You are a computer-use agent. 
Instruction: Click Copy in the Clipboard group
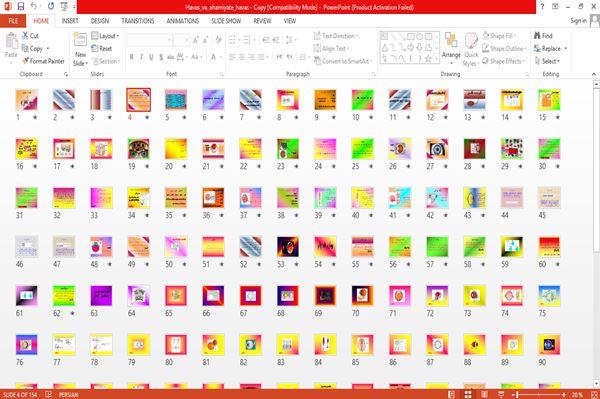click(x=32, y=48)
